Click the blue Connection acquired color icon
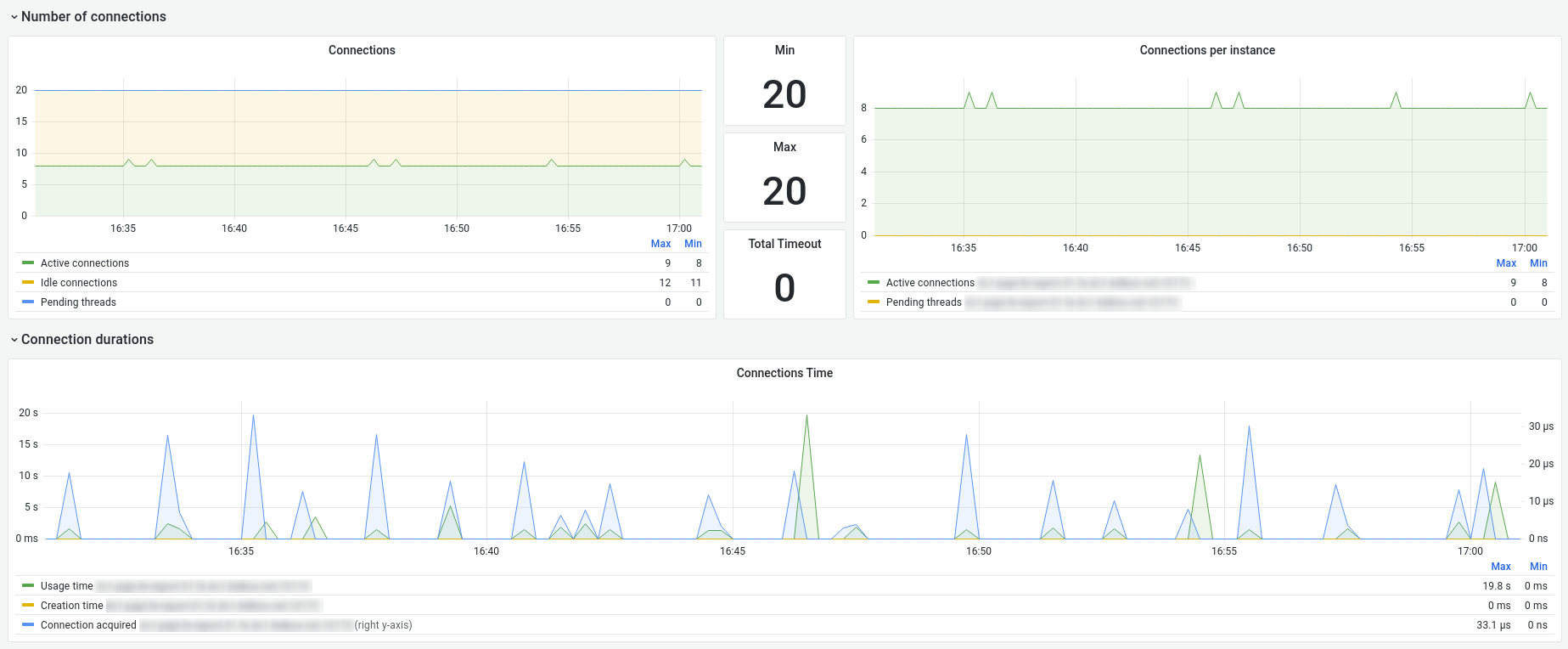1568x649 pixels. 28,625
